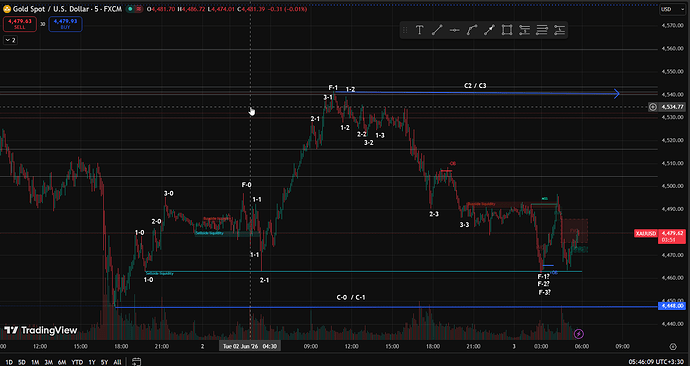The width and height of the screenshot is (690, 366).
Task: Click the TradingView logo
Action: [40, 330]
